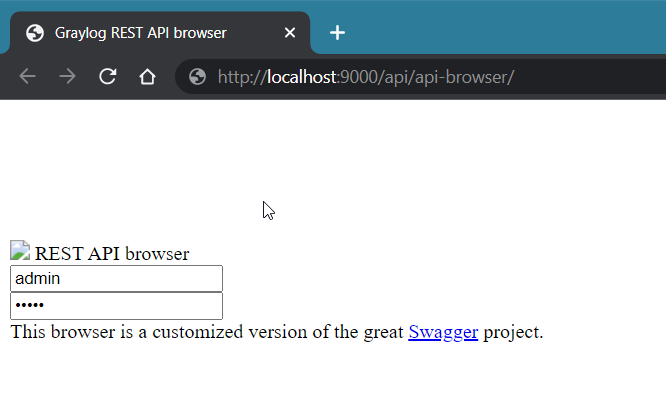The width and height of the screenshot is (666, 417).
Task: Click the address bar URL text
Action: click(x=366, y=77)
